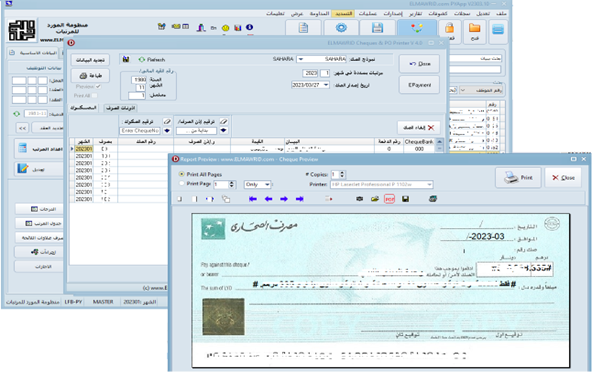
Task: Click the floppy save button in main window toolbar
Action: pyautogui.click(x=377, y=28)
